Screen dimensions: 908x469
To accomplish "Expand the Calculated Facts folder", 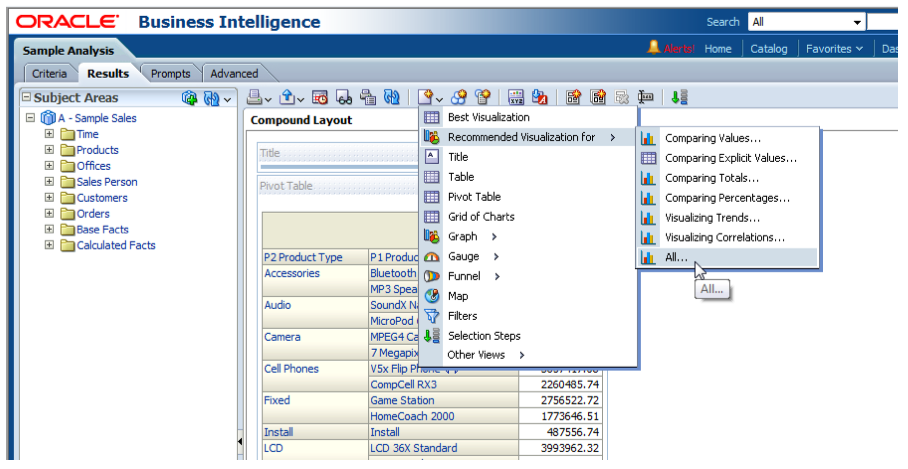I will pos(50,245).
